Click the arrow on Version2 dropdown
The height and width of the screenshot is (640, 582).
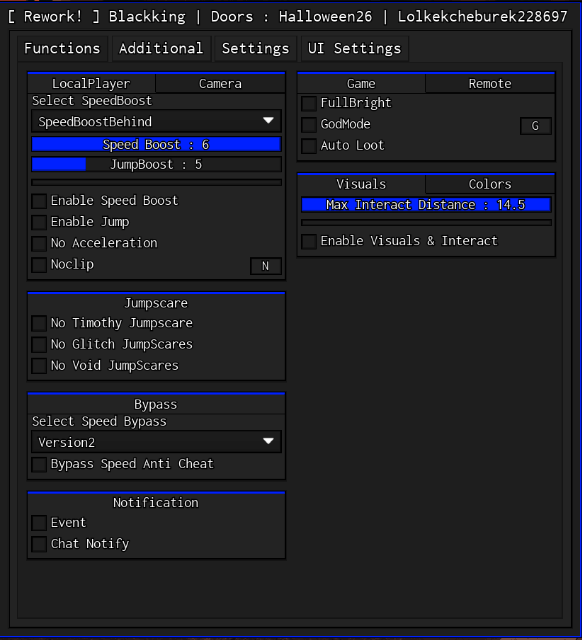tap(268, 441)
